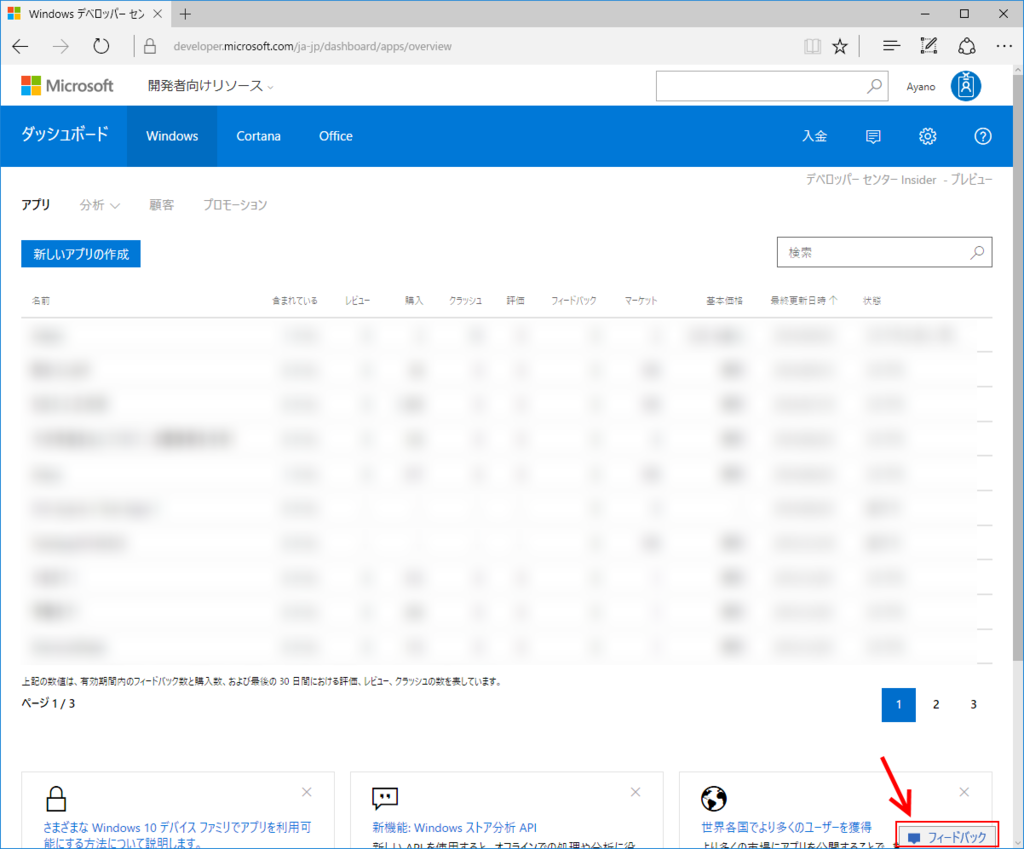
Task: Close the Windows デベロッパー センター tab
Action: [157, 14]
